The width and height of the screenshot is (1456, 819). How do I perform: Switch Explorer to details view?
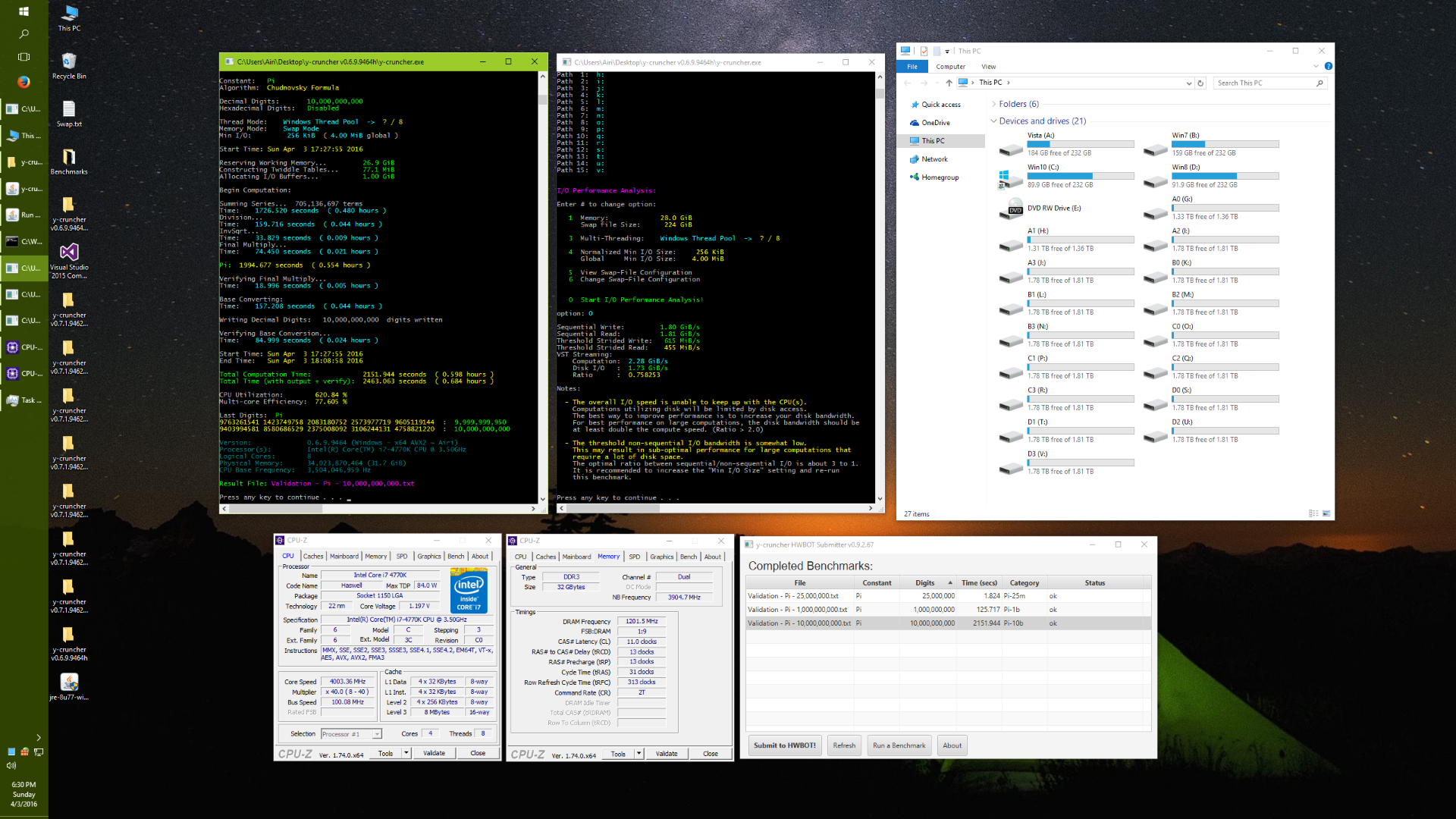(1313, 513)
